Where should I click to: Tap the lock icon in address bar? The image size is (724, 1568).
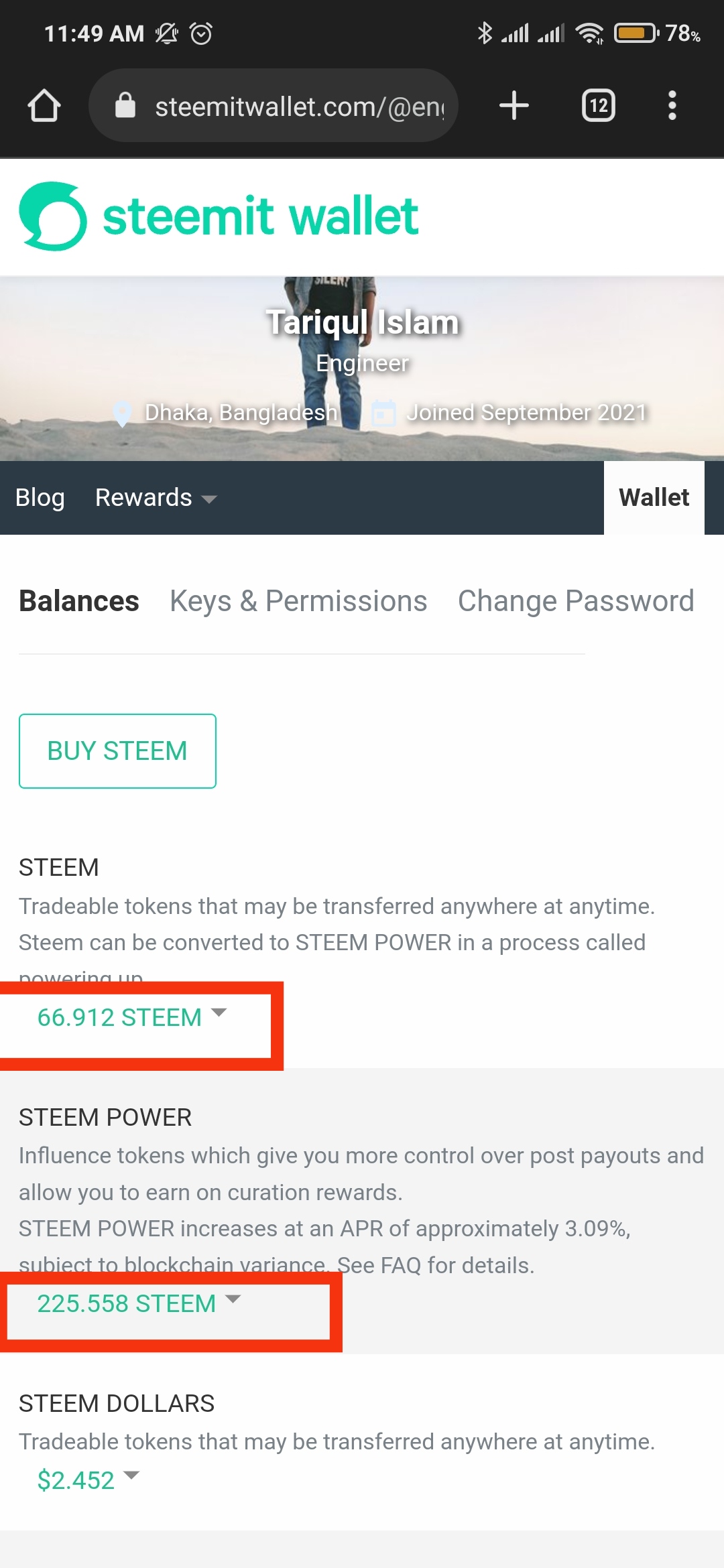tap(125, 106)
